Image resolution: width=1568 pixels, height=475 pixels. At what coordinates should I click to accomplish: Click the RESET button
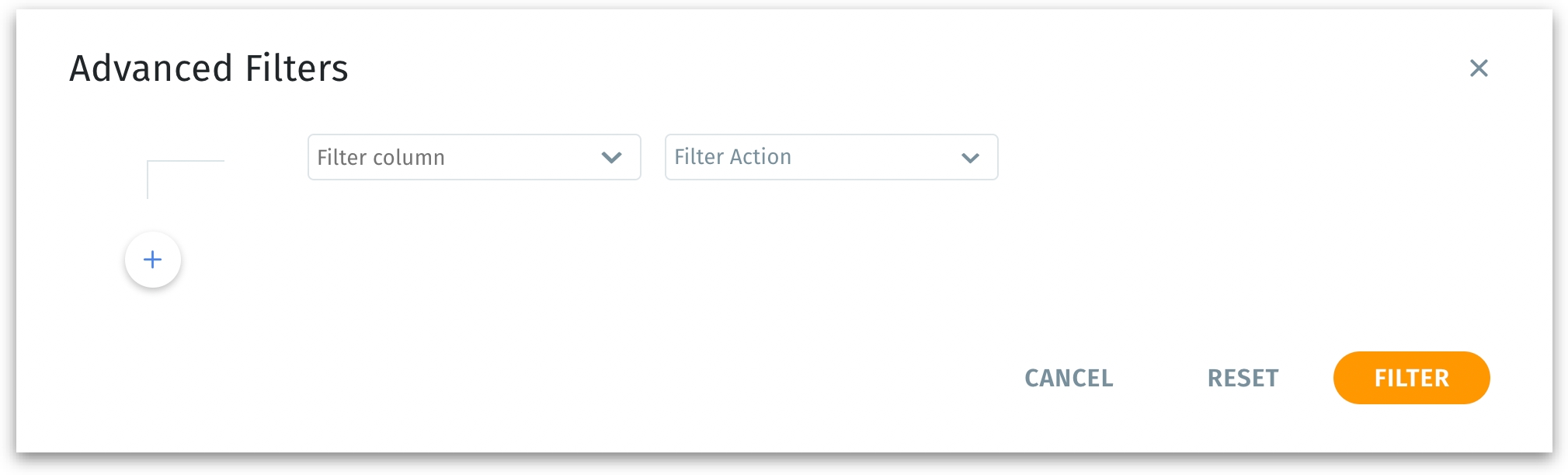click(1243, 378)
